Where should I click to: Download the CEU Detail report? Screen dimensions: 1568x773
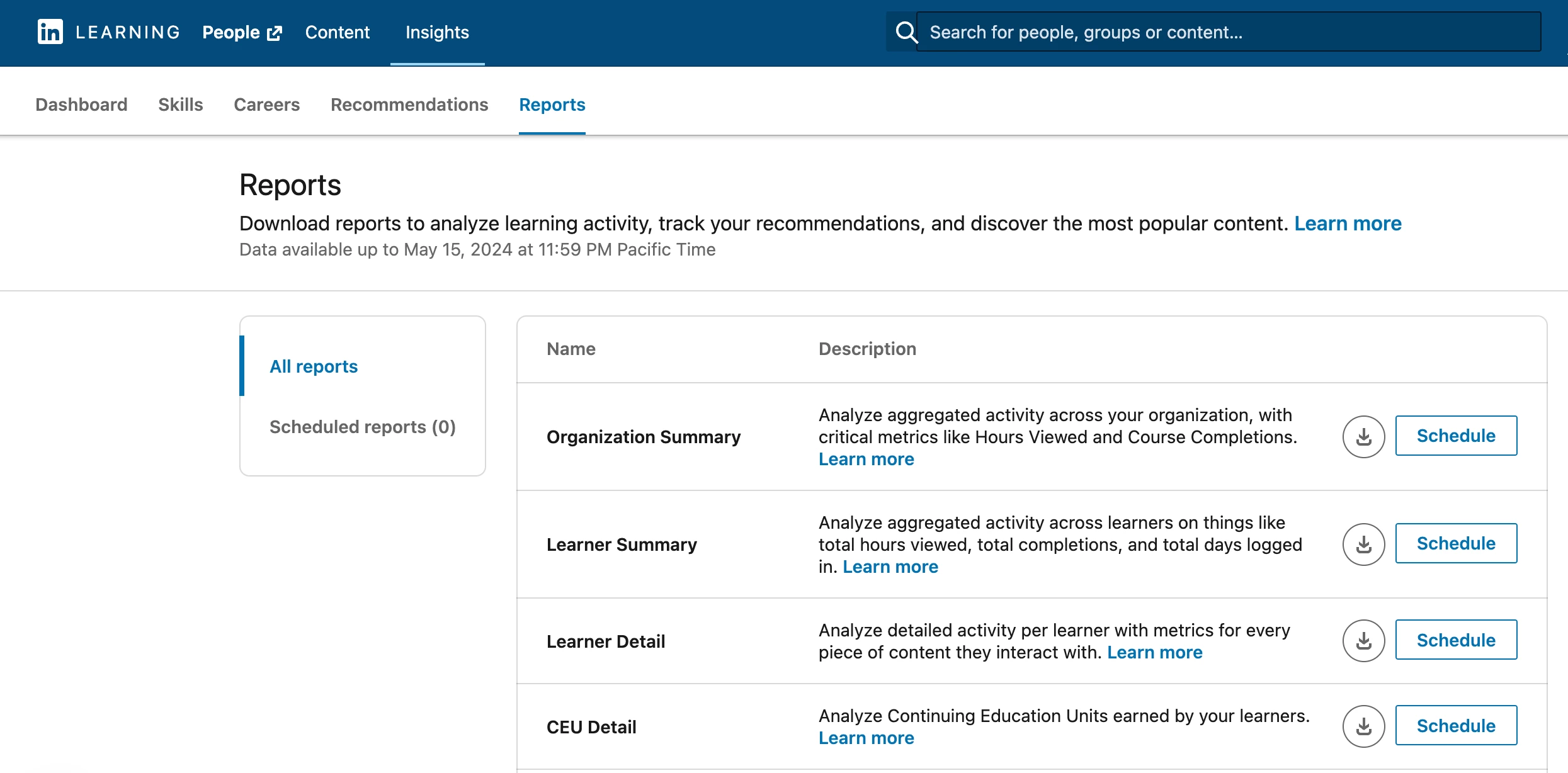[x=1363, y=726]
